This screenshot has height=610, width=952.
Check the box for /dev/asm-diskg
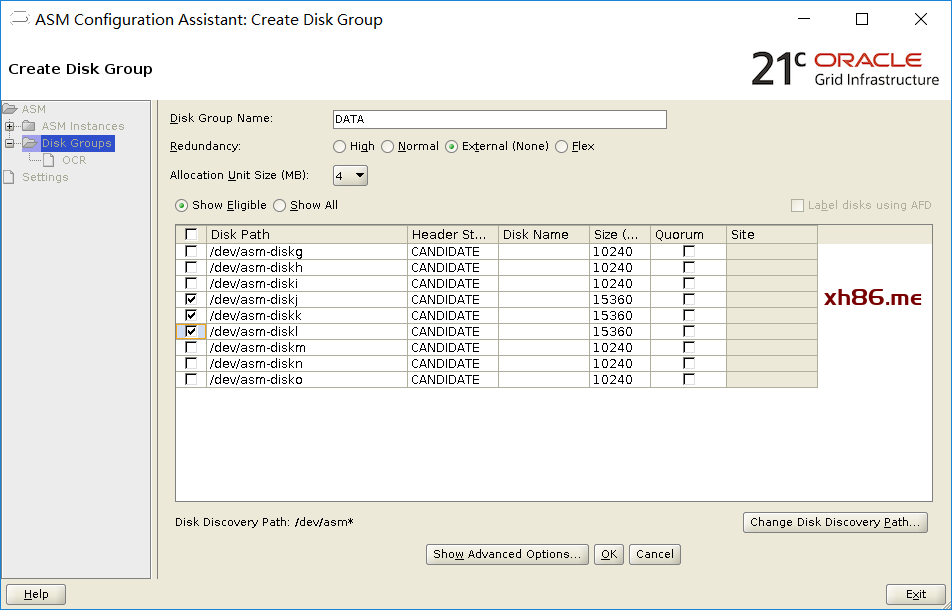(x=191, y=252)
